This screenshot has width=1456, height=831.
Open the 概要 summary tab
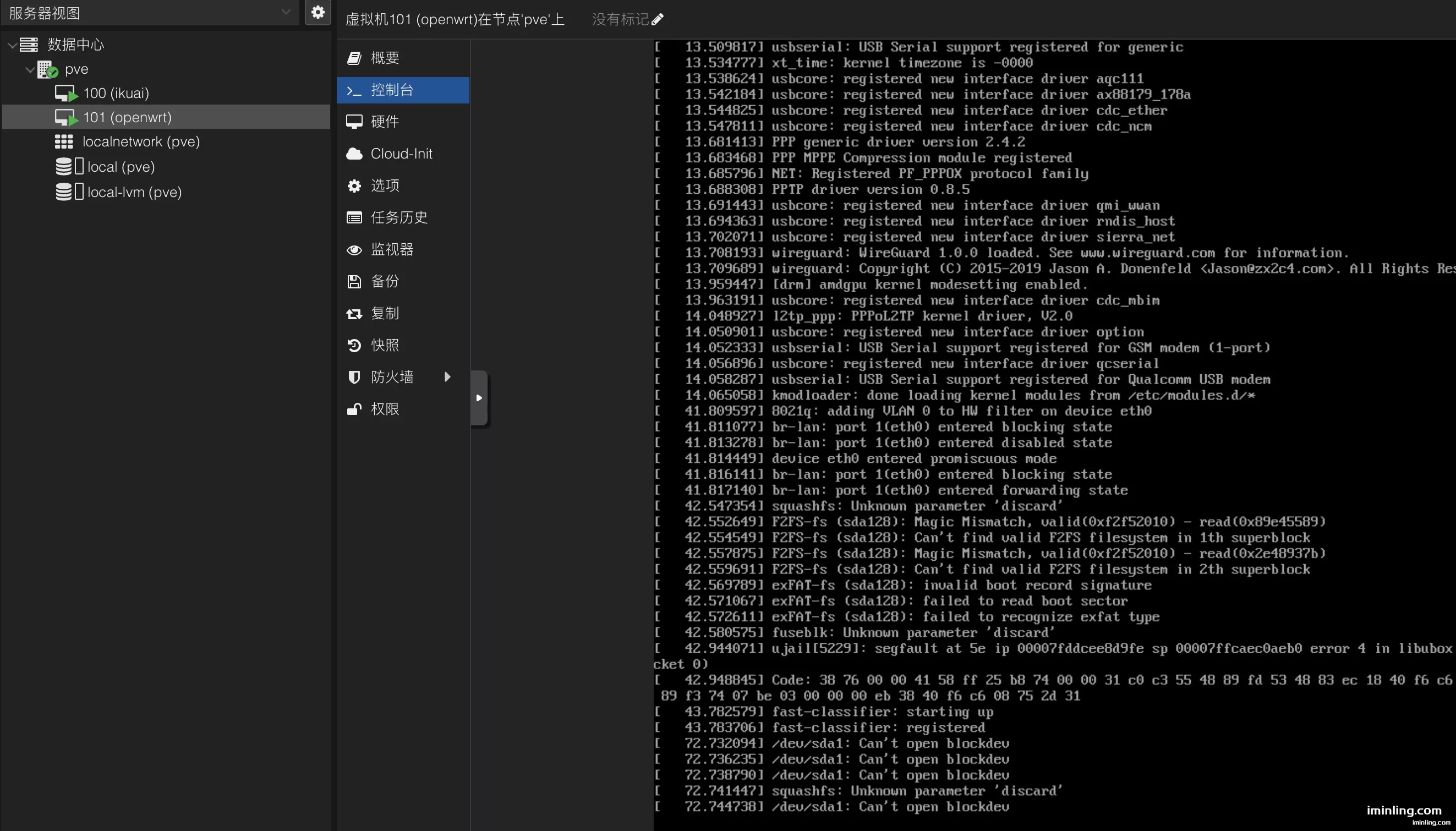(x=403, y=58)
